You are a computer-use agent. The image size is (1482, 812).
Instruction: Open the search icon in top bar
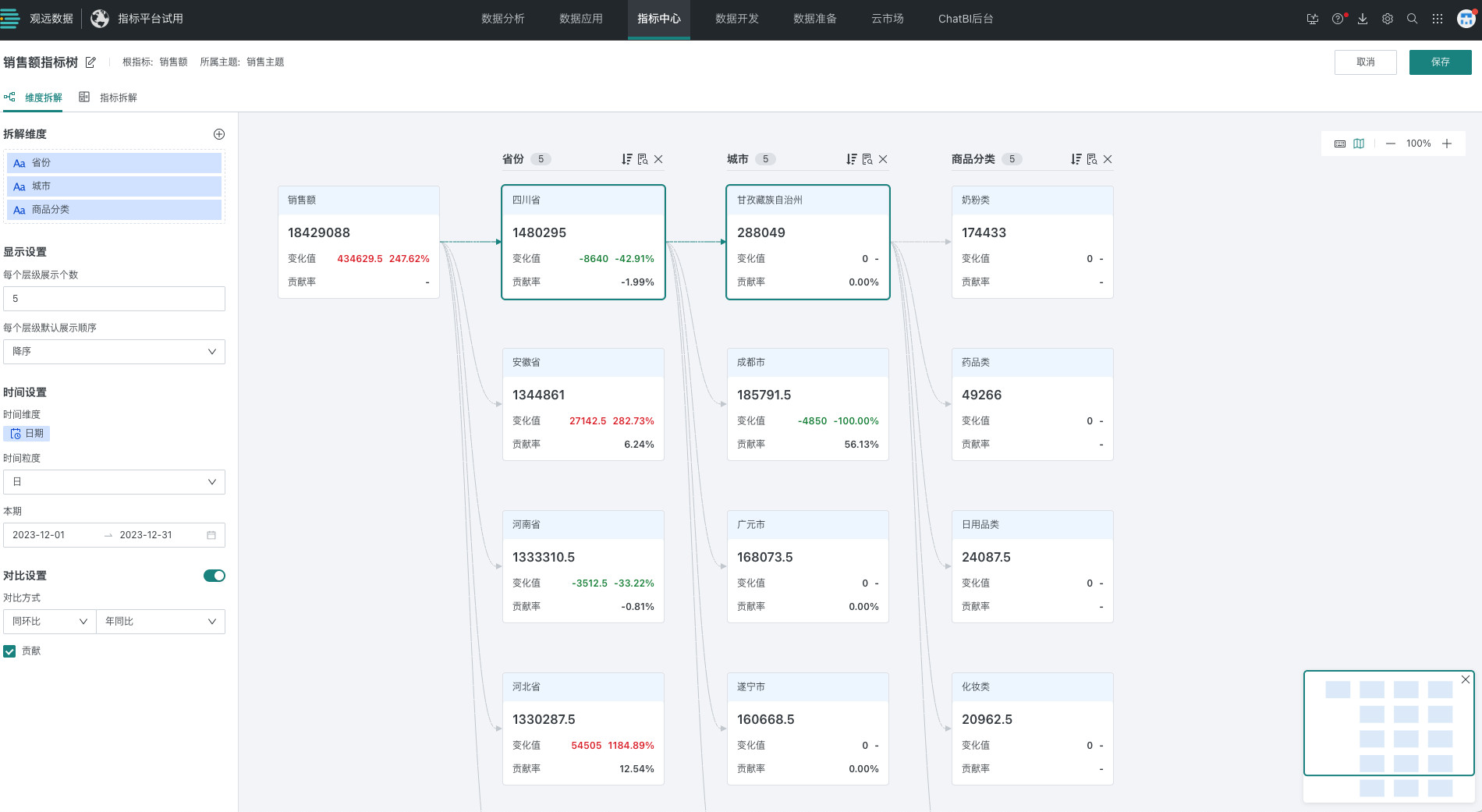click(x=1412, y=19)
